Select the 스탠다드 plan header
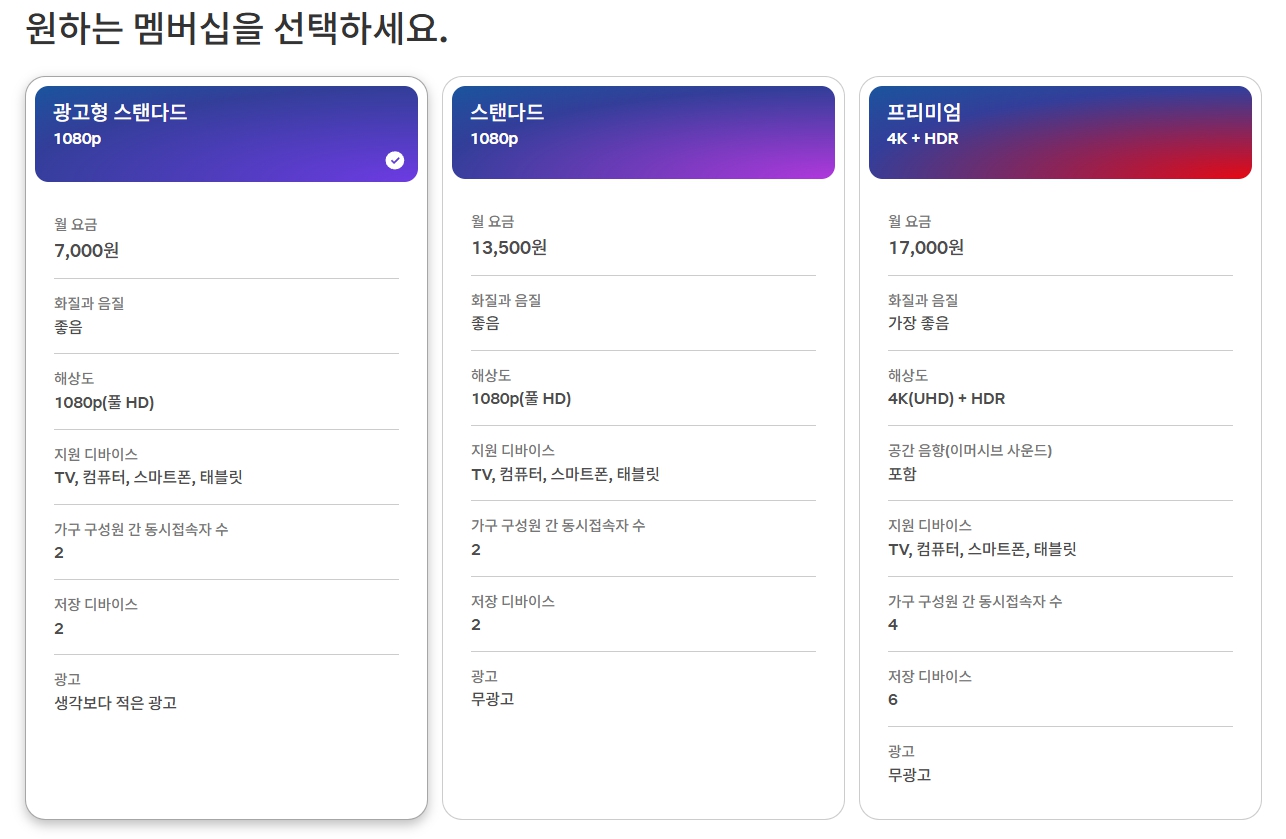This screenshot has width=1286, height=839. click(643, 132)
